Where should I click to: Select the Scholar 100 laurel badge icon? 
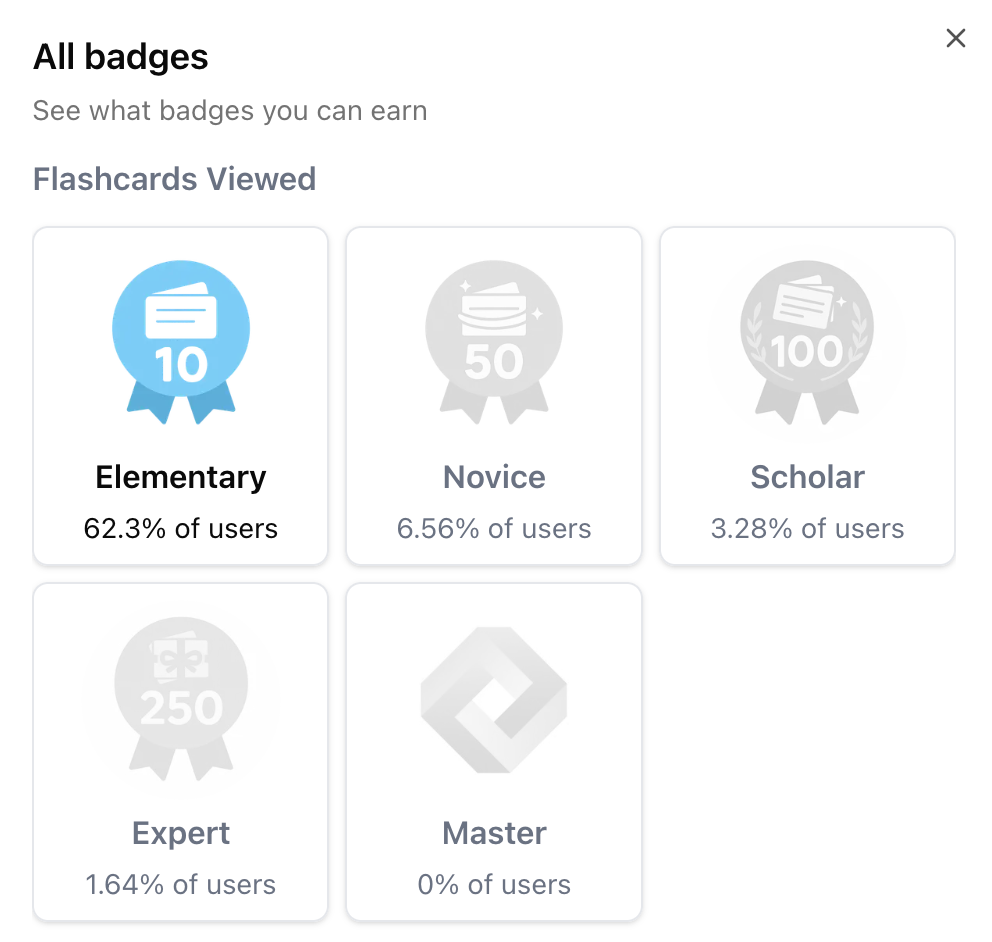pyautogui.click(x=806, y=330)
